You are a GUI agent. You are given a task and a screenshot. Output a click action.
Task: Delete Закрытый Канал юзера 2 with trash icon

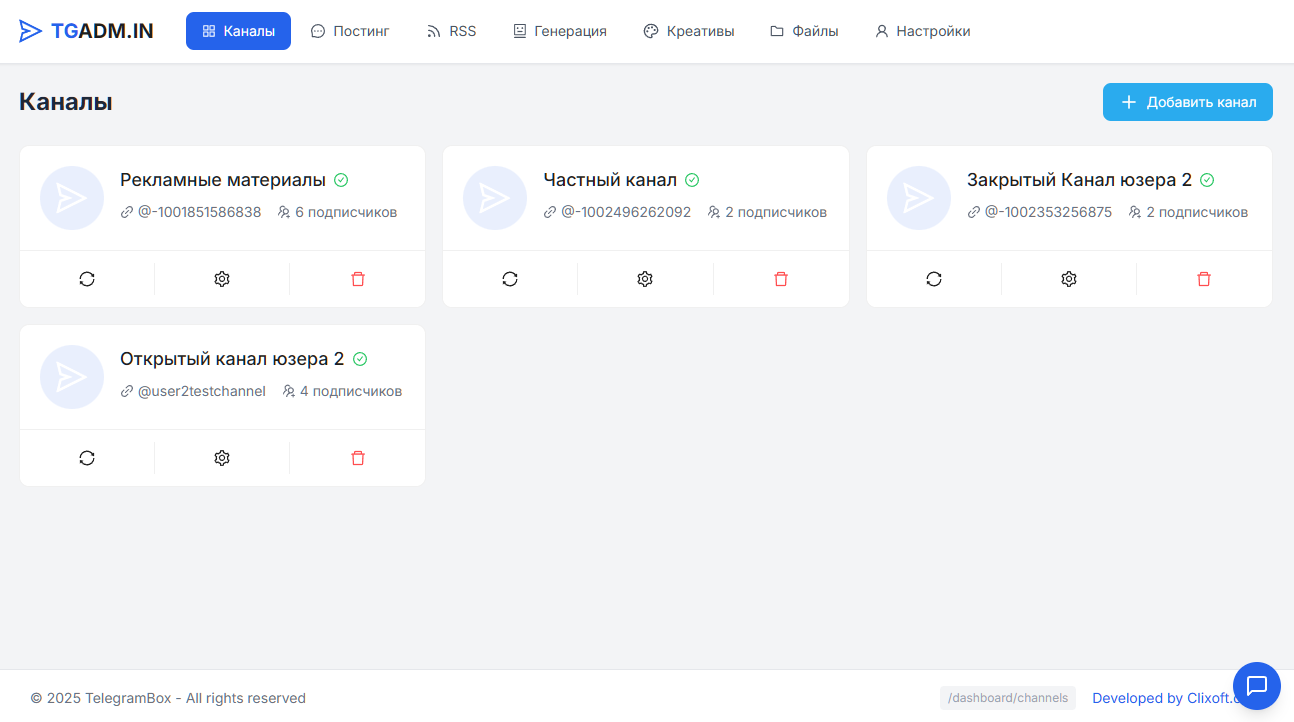(1204, 279)
